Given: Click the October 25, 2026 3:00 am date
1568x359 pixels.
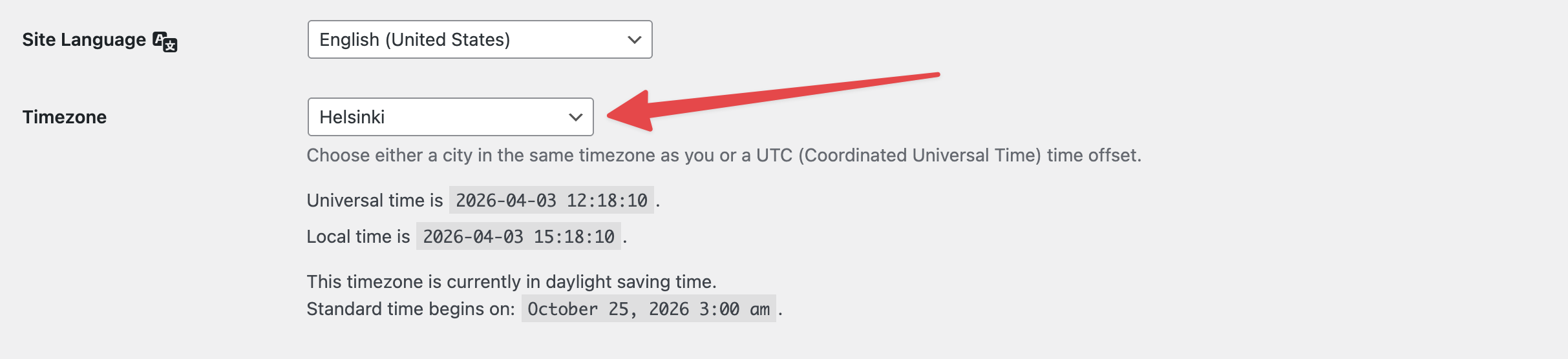Looking at the screenshot, I should 648,309.
